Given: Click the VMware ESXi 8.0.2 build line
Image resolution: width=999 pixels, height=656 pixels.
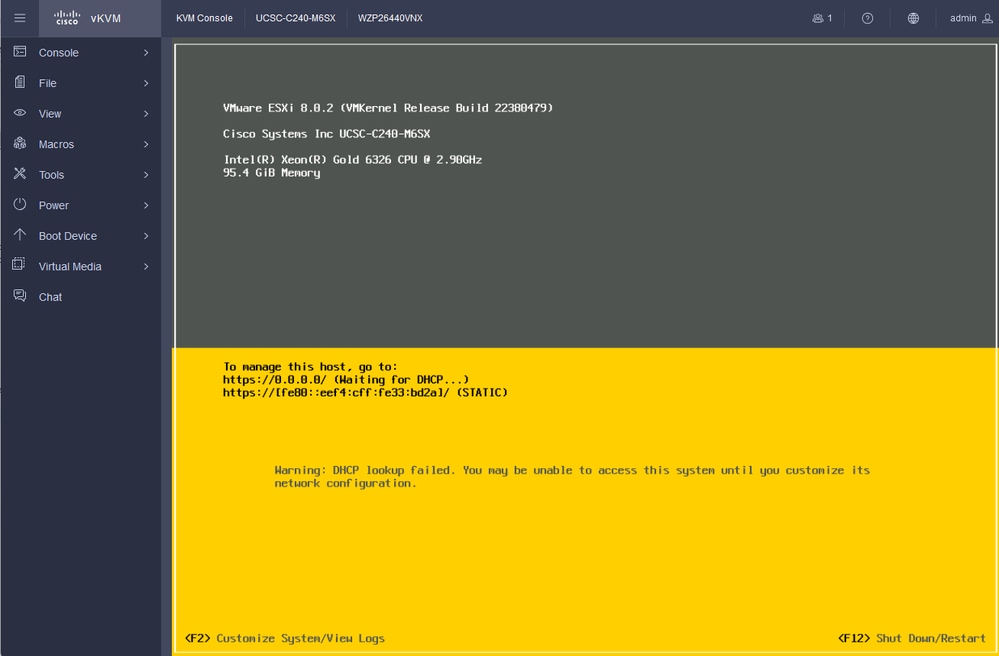Looking at the screenshot, I should 388,108.
